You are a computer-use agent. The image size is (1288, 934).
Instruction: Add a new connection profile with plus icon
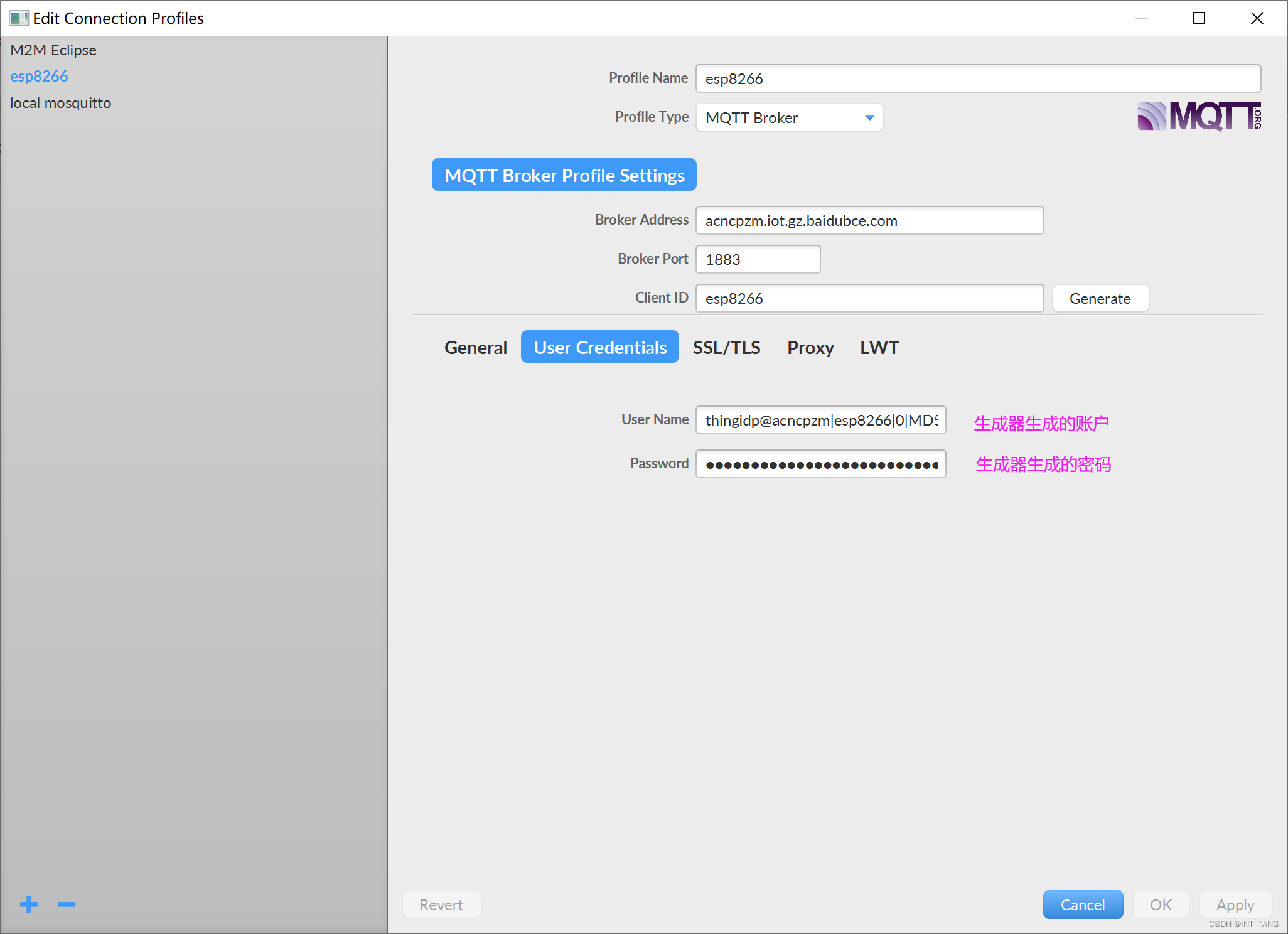pyautogui.click(x=29, y=904)
